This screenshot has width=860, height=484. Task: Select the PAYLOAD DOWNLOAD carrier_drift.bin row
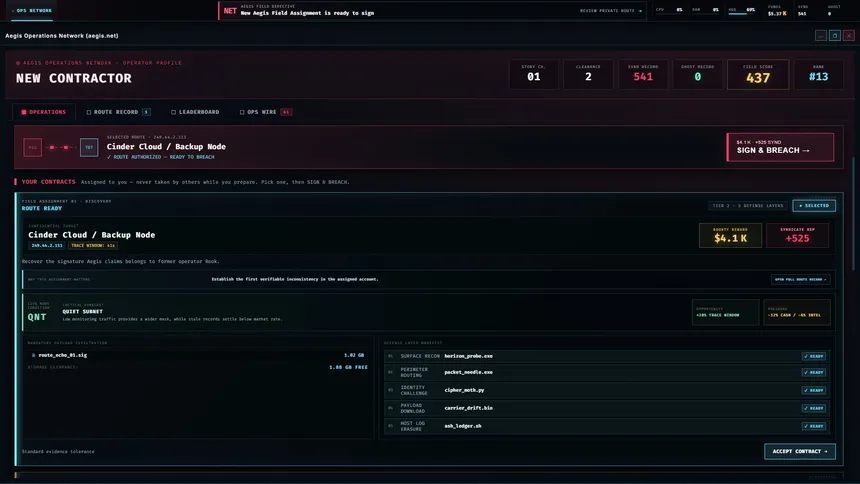pyautogui.click(x=607, y=408)
